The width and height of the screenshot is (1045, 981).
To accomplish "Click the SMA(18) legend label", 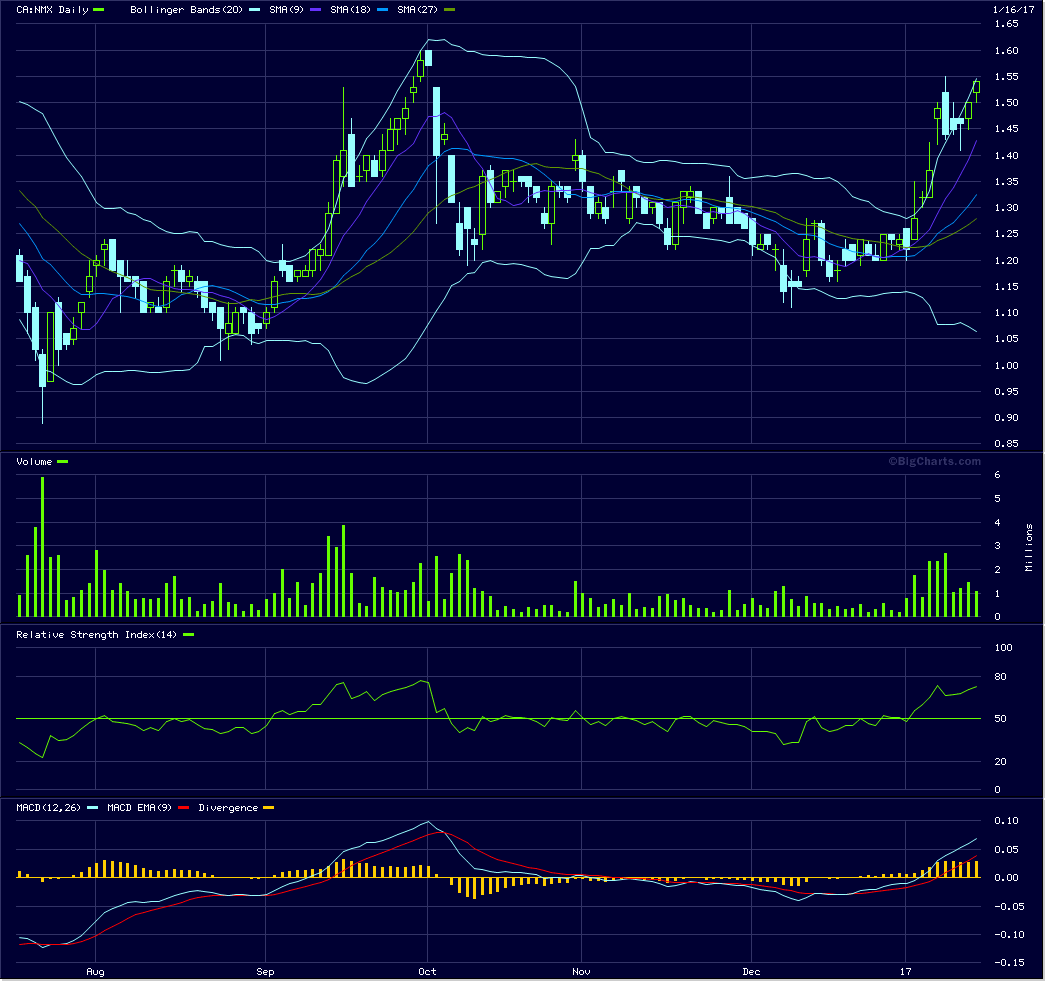I will [350, 9].
